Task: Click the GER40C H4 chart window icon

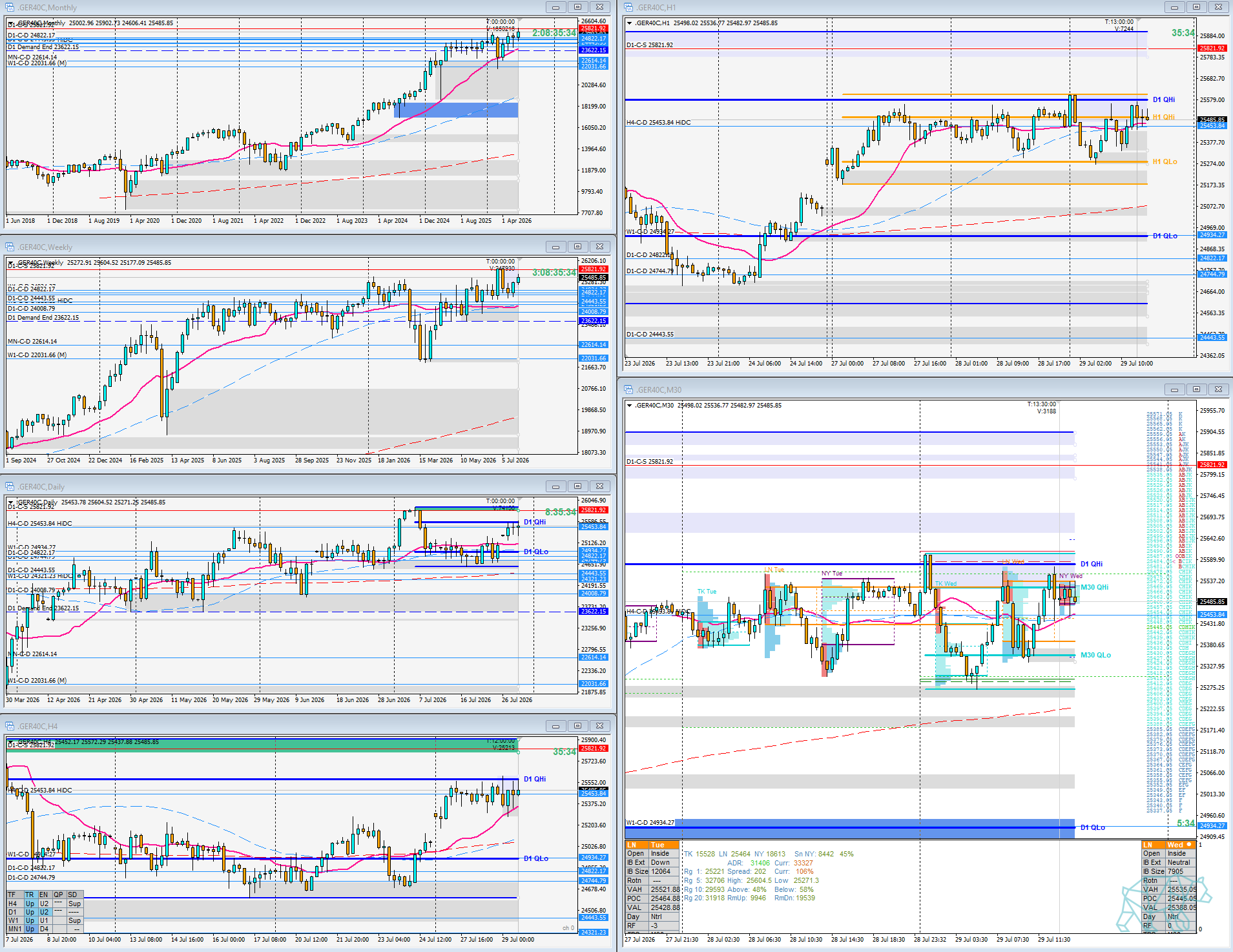Action: click(10, 726)
